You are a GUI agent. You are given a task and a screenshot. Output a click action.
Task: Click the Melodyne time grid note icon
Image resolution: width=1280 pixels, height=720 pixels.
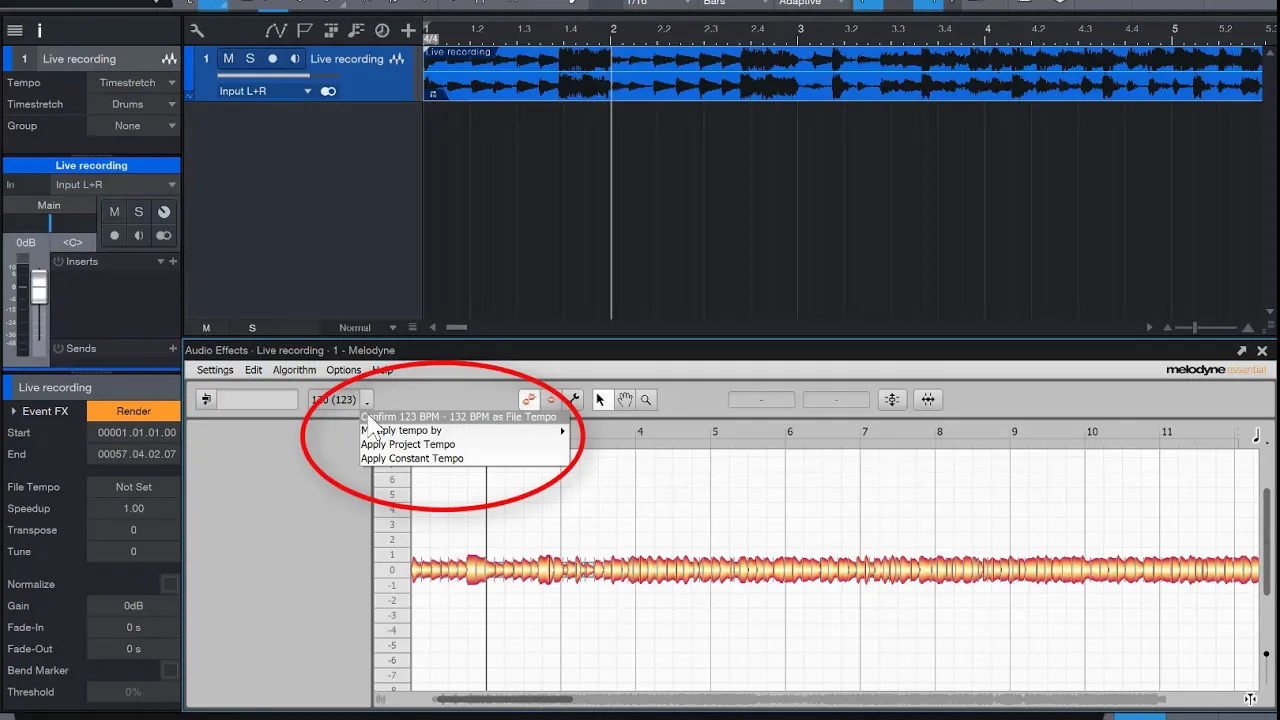coord(1258,435)
